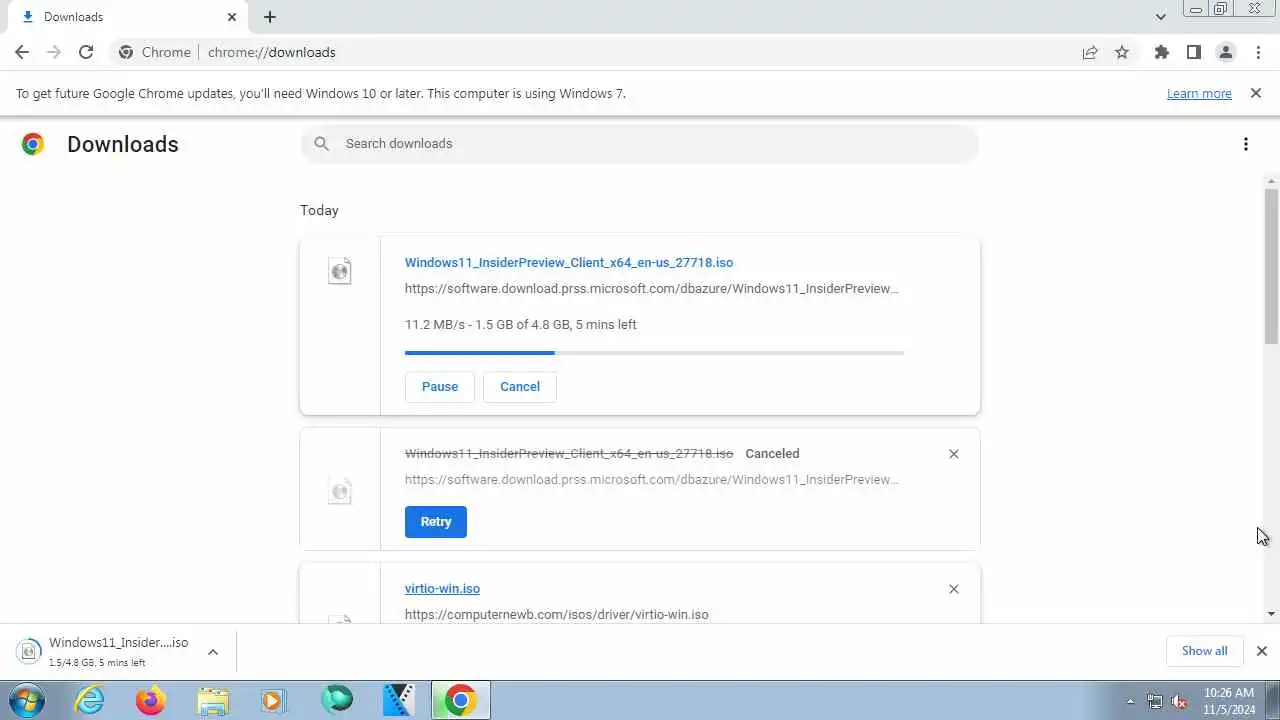Reload the downloads page
The height and width of the screenshot is (720, 1280).
(86, 52)
